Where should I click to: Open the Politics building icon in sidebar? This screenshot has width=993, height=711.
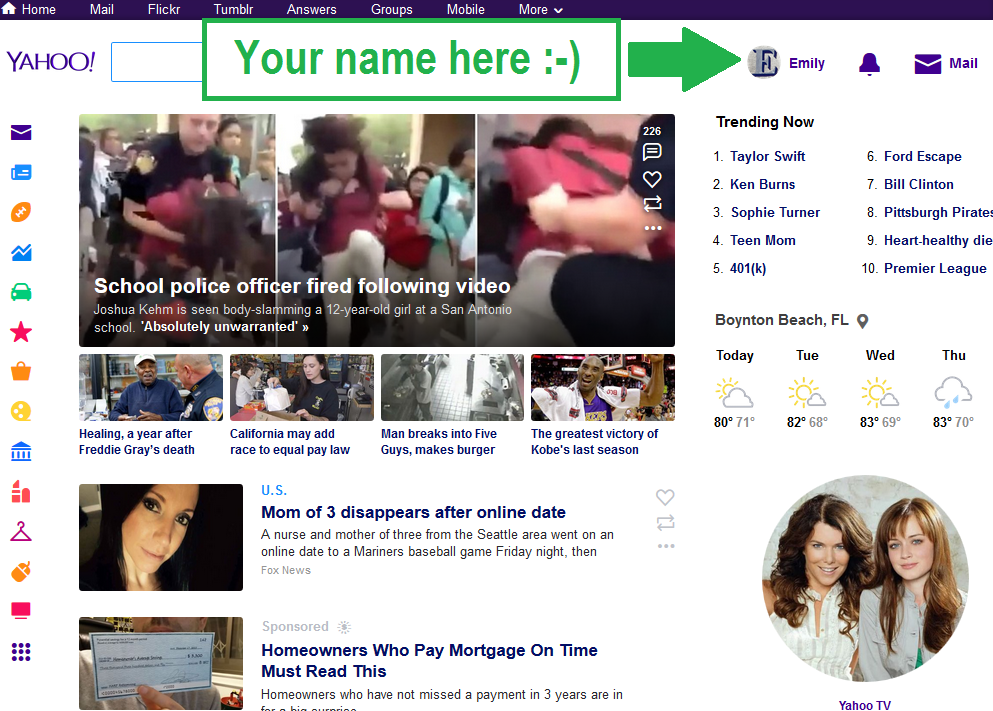tap(21, 451)
